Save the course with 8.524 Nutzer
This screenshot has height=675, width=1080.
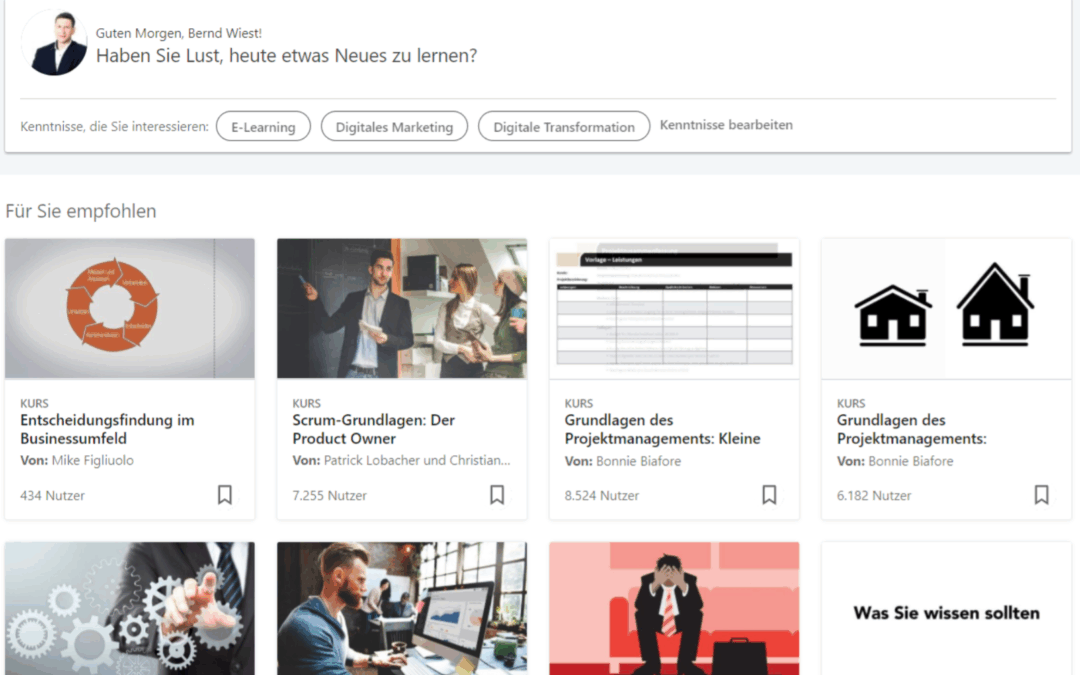coord(769,495)
